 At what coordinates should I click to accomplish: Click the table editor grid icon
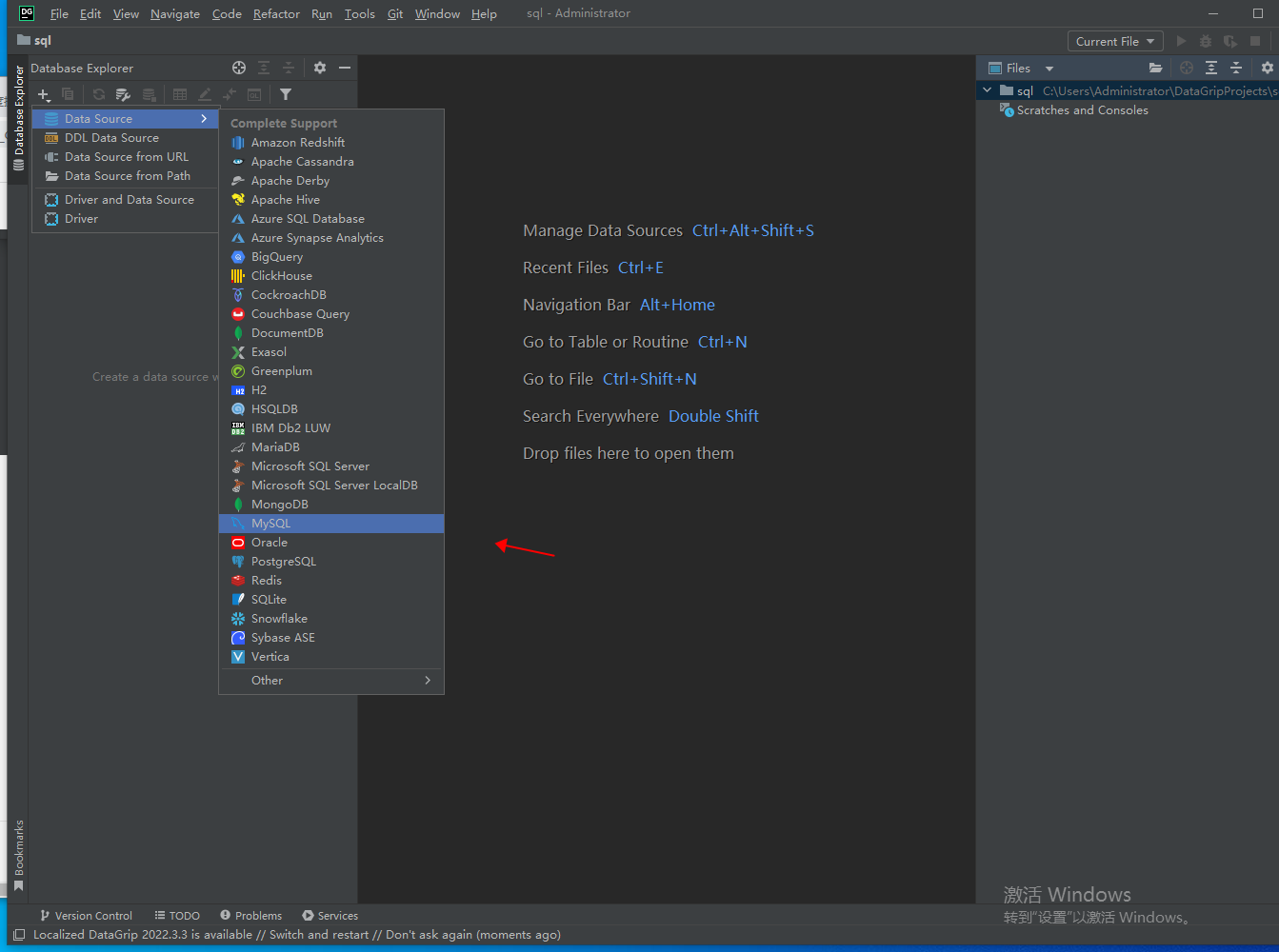click(180, 94)
